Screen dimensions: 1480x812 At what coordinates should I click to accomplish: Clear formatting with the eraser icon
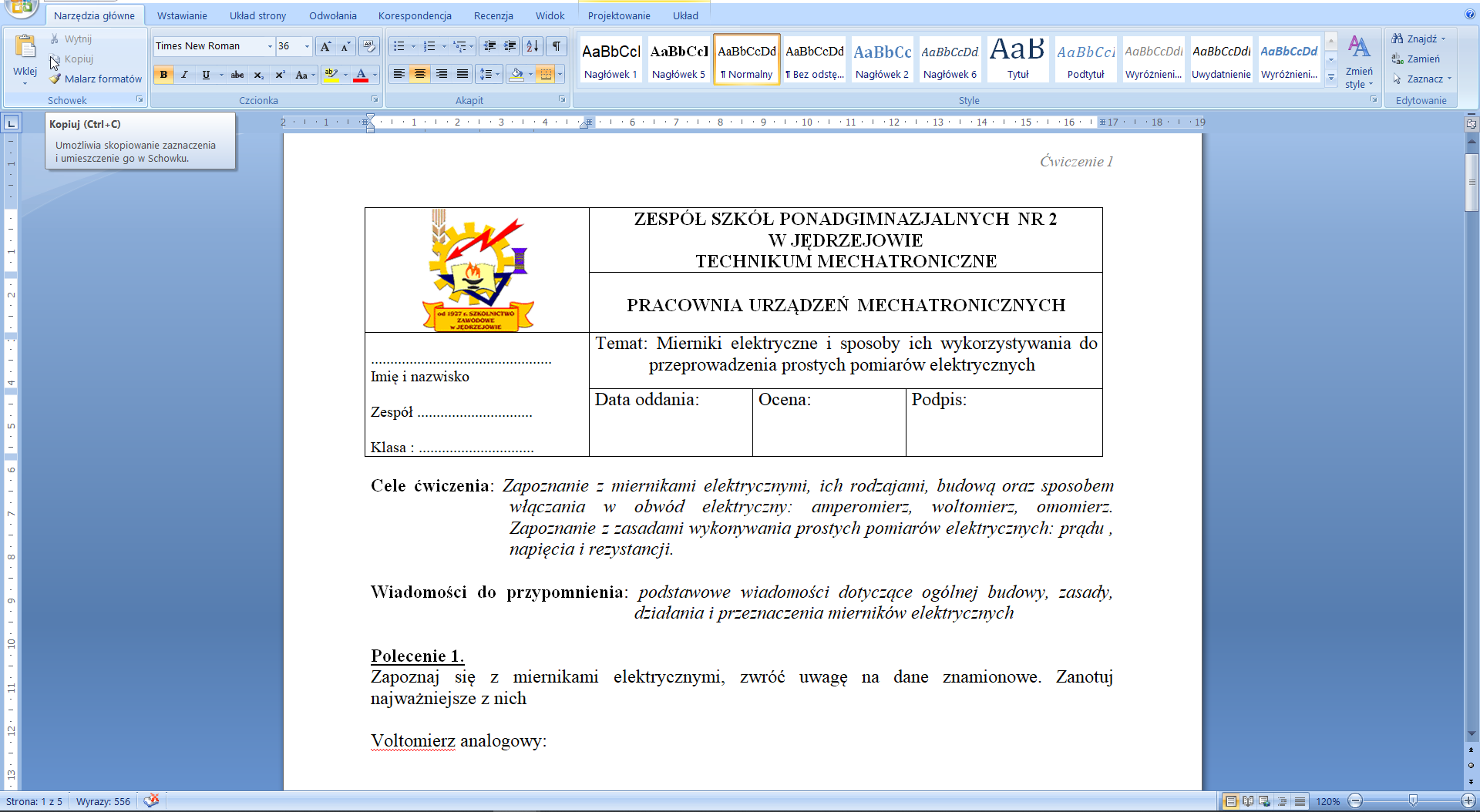[369, 46]
